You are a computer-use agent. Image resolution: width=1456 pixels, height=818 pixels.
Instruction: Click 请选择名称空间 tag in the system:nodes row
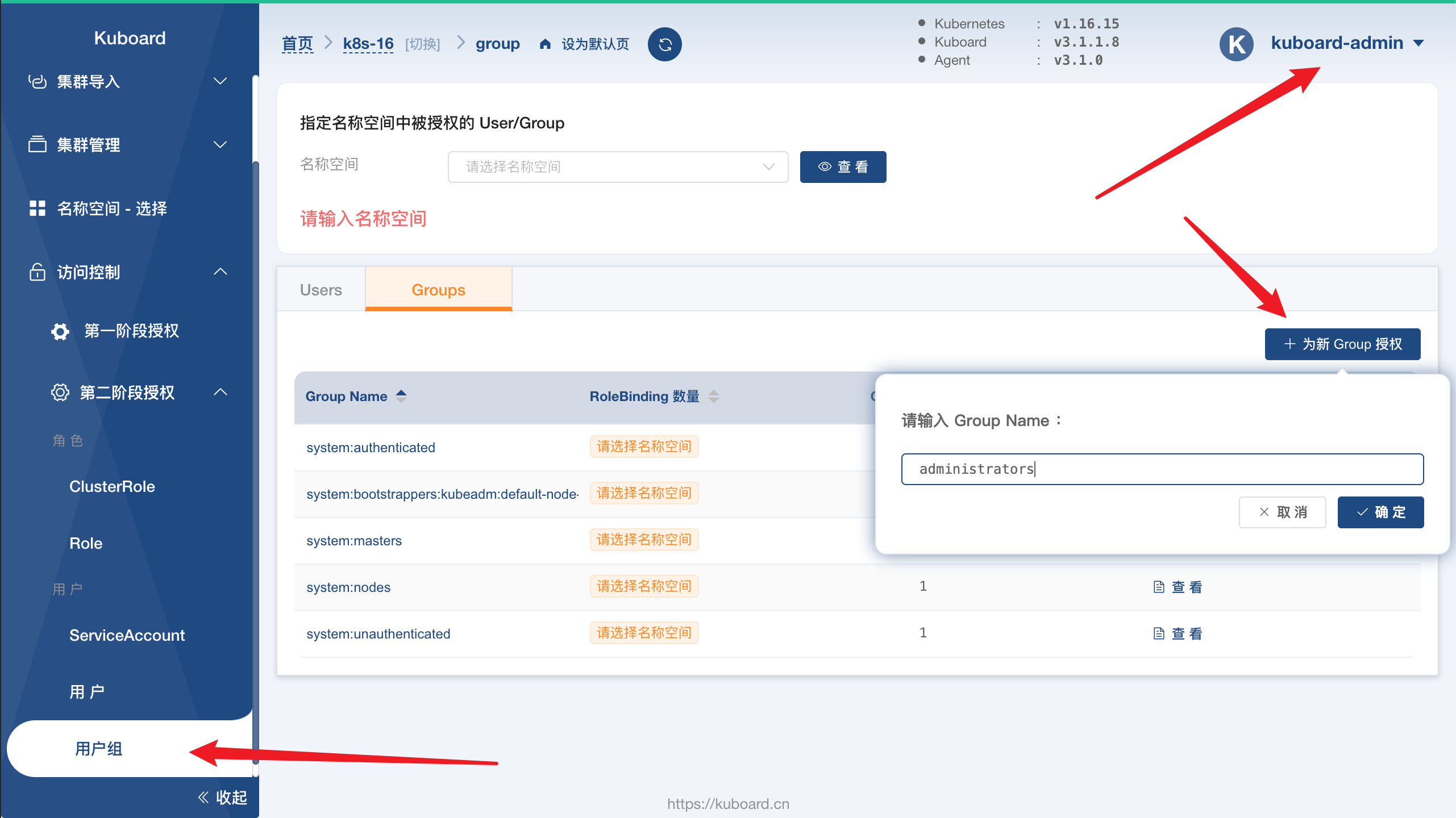[644, 586]
